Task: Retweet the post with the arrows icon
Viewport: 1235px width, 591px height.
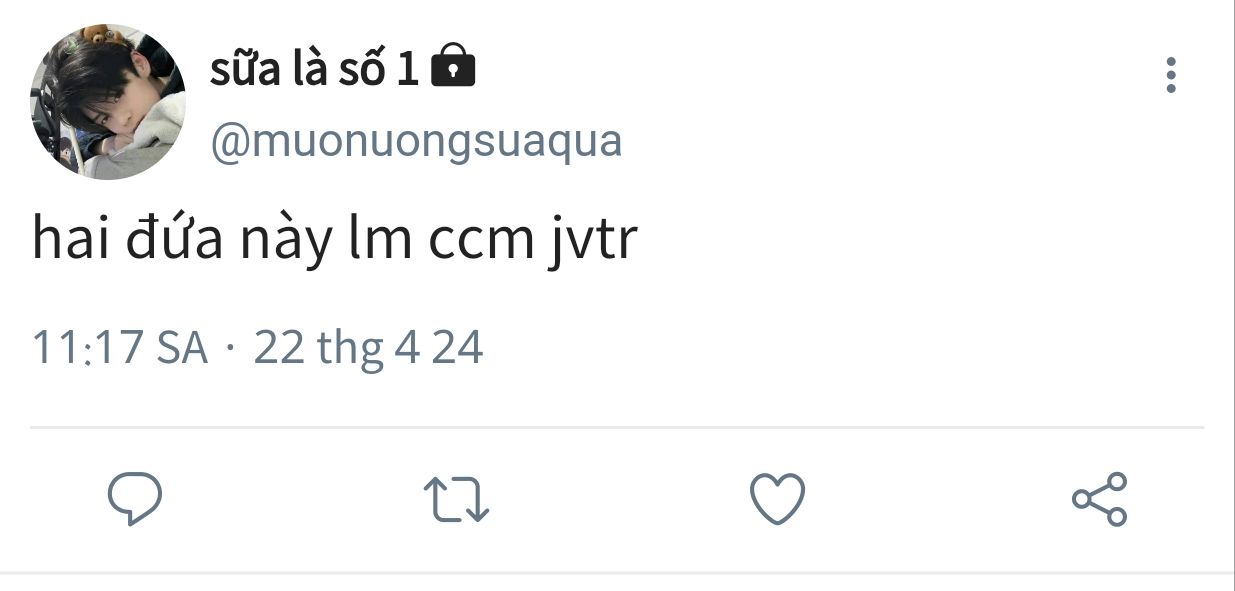Action: pyautogui.click(x=456, y=499)
